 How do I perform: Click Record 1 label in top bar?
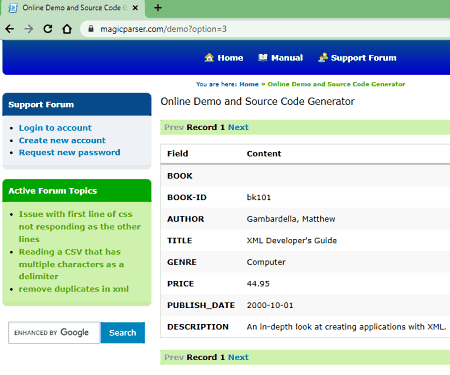(x=206, y=127)
